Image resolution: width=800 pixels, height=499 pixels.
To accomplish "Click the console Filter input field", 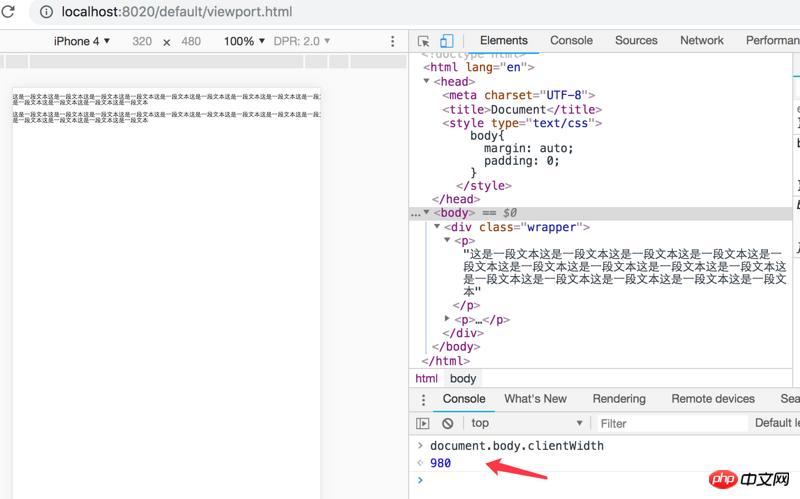I will pyautogui.click(x=670, y=423).
